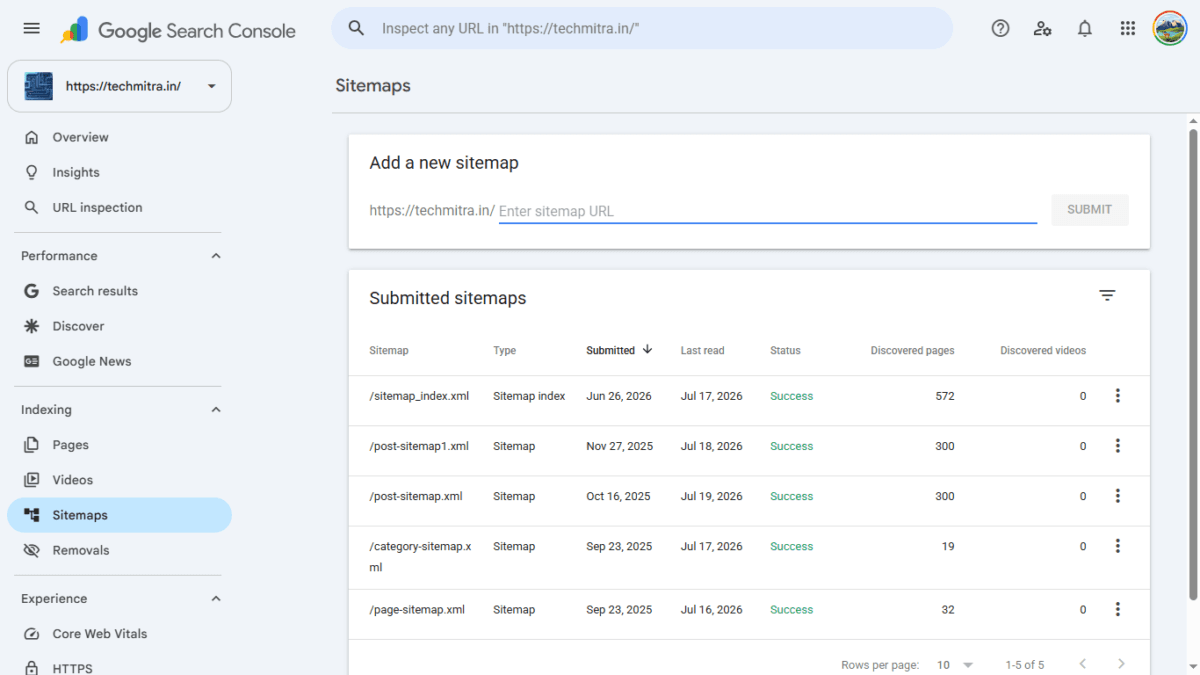
Task: Go to previous page of sitemaps
Action: point(1082,664)
